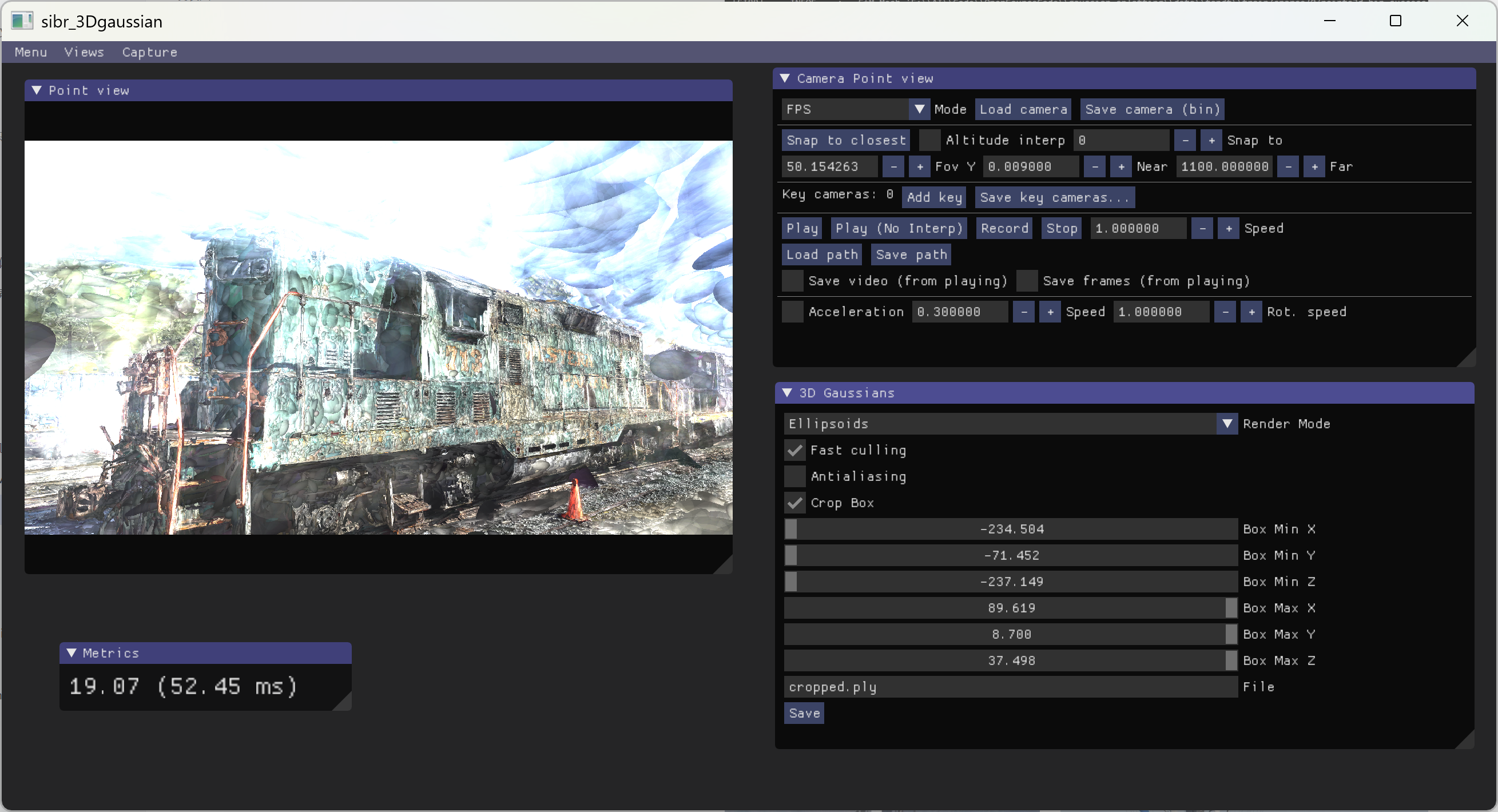Click plus stepper for Fov Y
Viewport: 1498px width, 812px height.
coord(919,167)
